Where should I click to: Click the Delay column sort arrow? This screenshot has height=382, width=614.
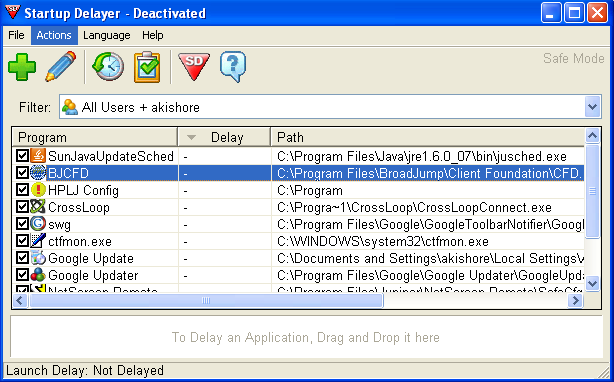click(191, 137)
